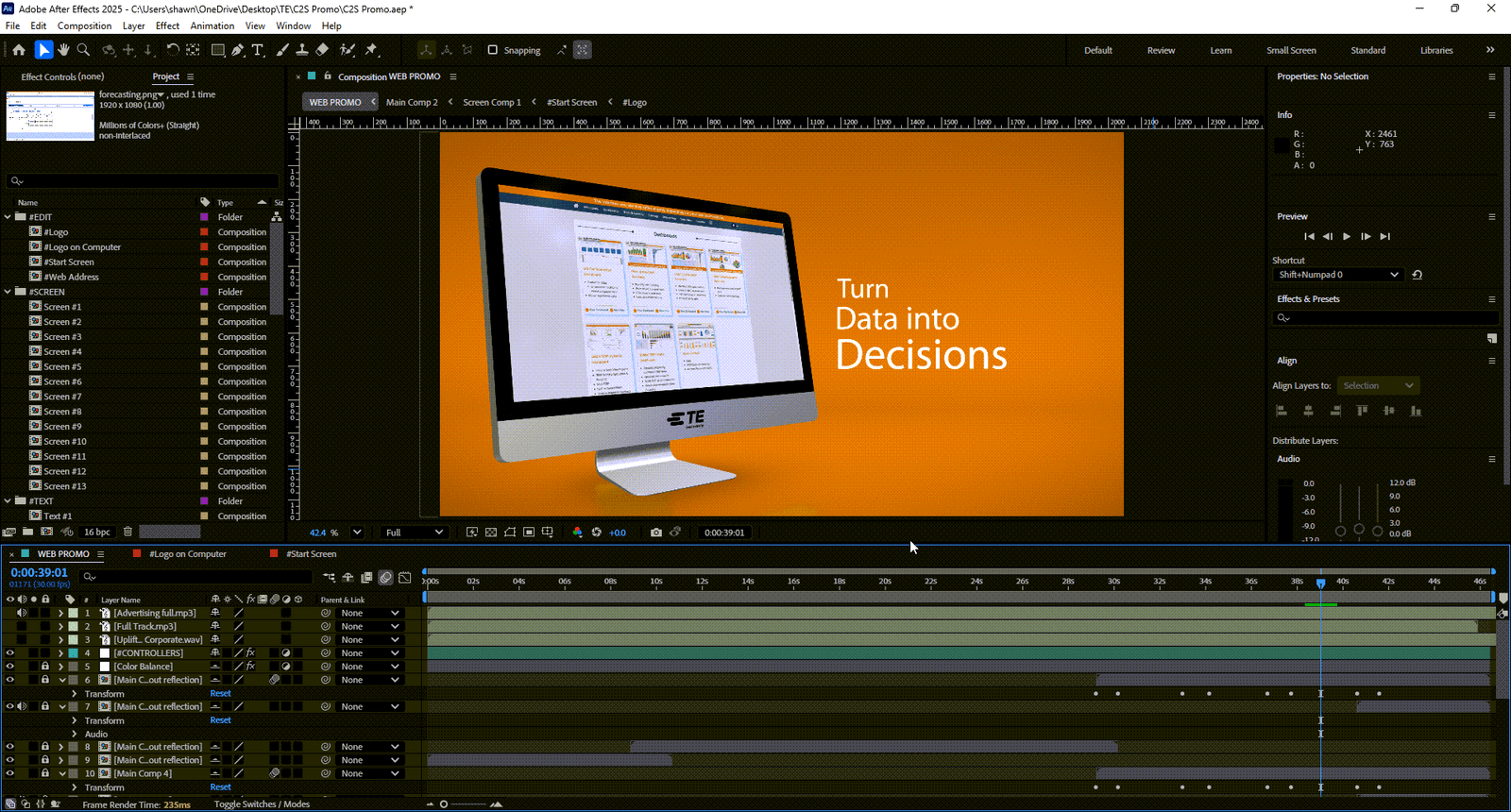Click the label color swatch of #CONTROLLERS layer
This screenshot has height=812, width=1511.
(73, 653)
